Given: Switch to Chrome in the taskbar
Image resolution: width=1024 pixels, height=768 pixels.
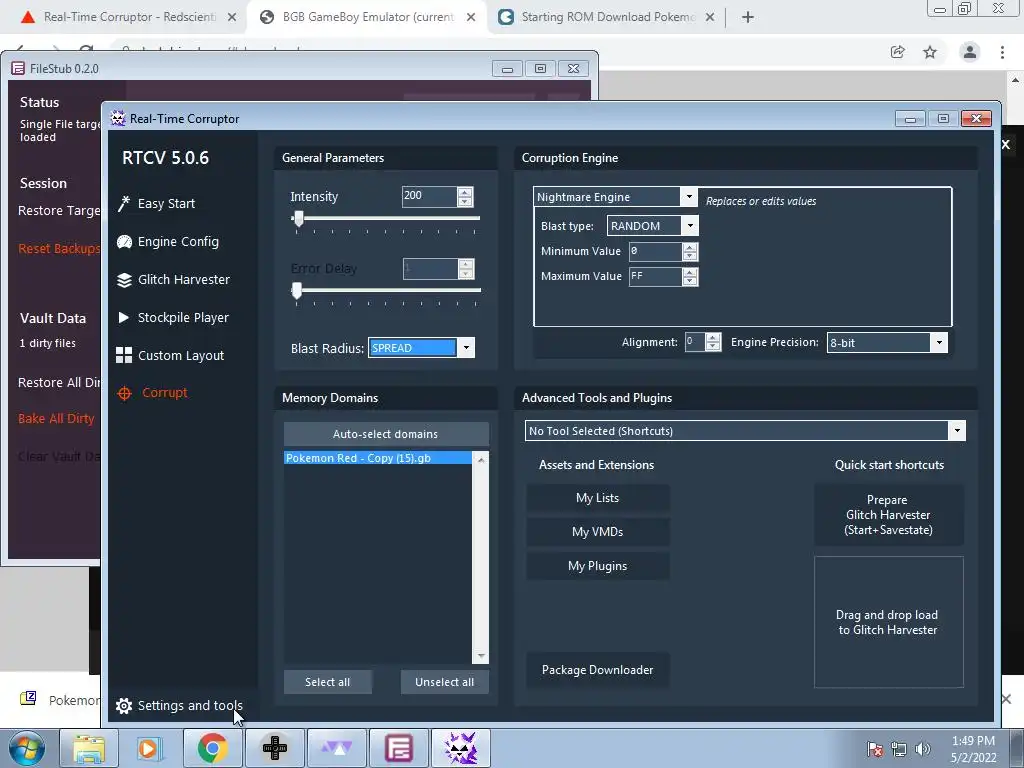Looking at the screenshot, I should click(212, 748).
